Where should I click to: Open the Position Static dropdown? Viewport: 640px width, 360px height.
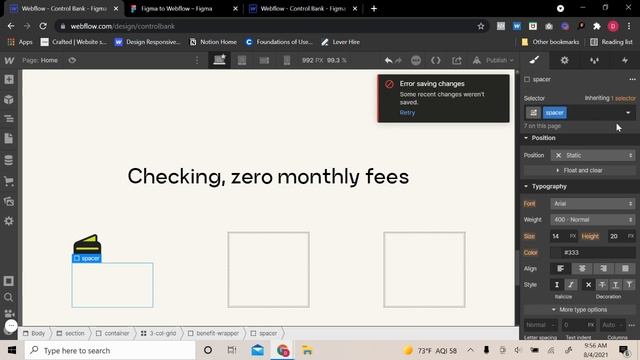click(x=593, y=156)
